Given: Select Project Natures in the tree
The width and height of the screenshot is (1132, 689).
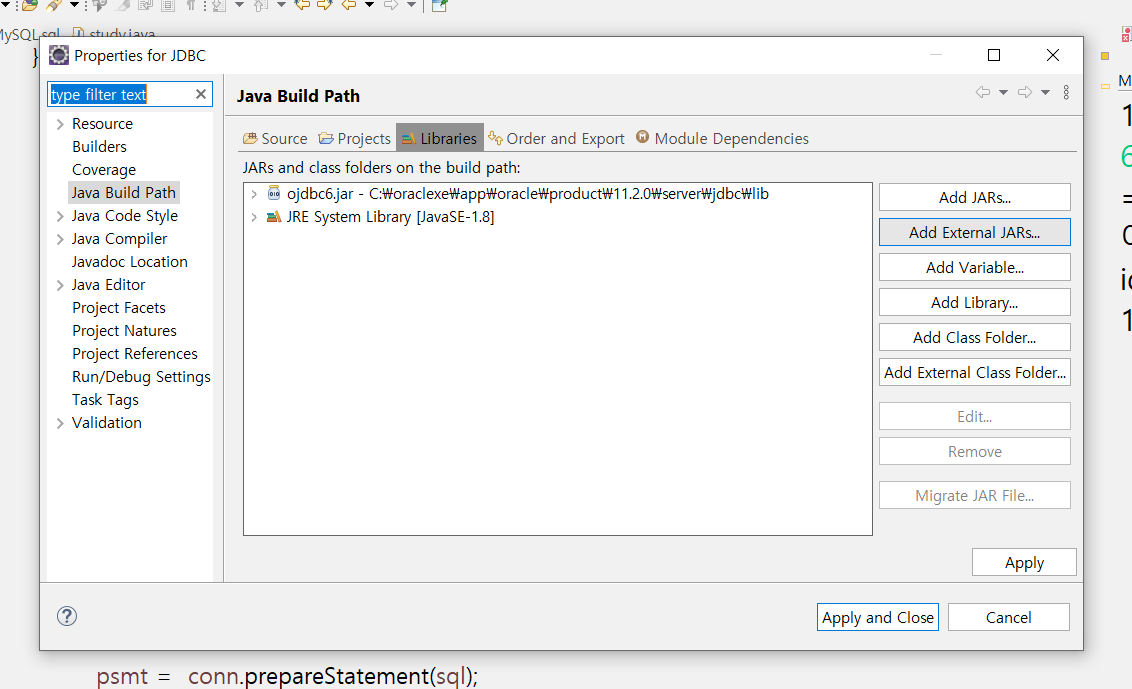Looking at the screenshot, I should coord(124,331).
